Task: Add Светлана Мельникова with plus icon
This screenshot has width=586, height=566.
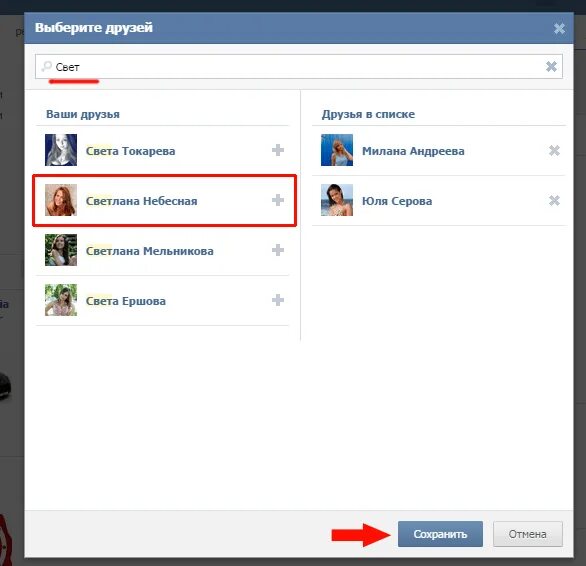Action: (x=278, y=250)
